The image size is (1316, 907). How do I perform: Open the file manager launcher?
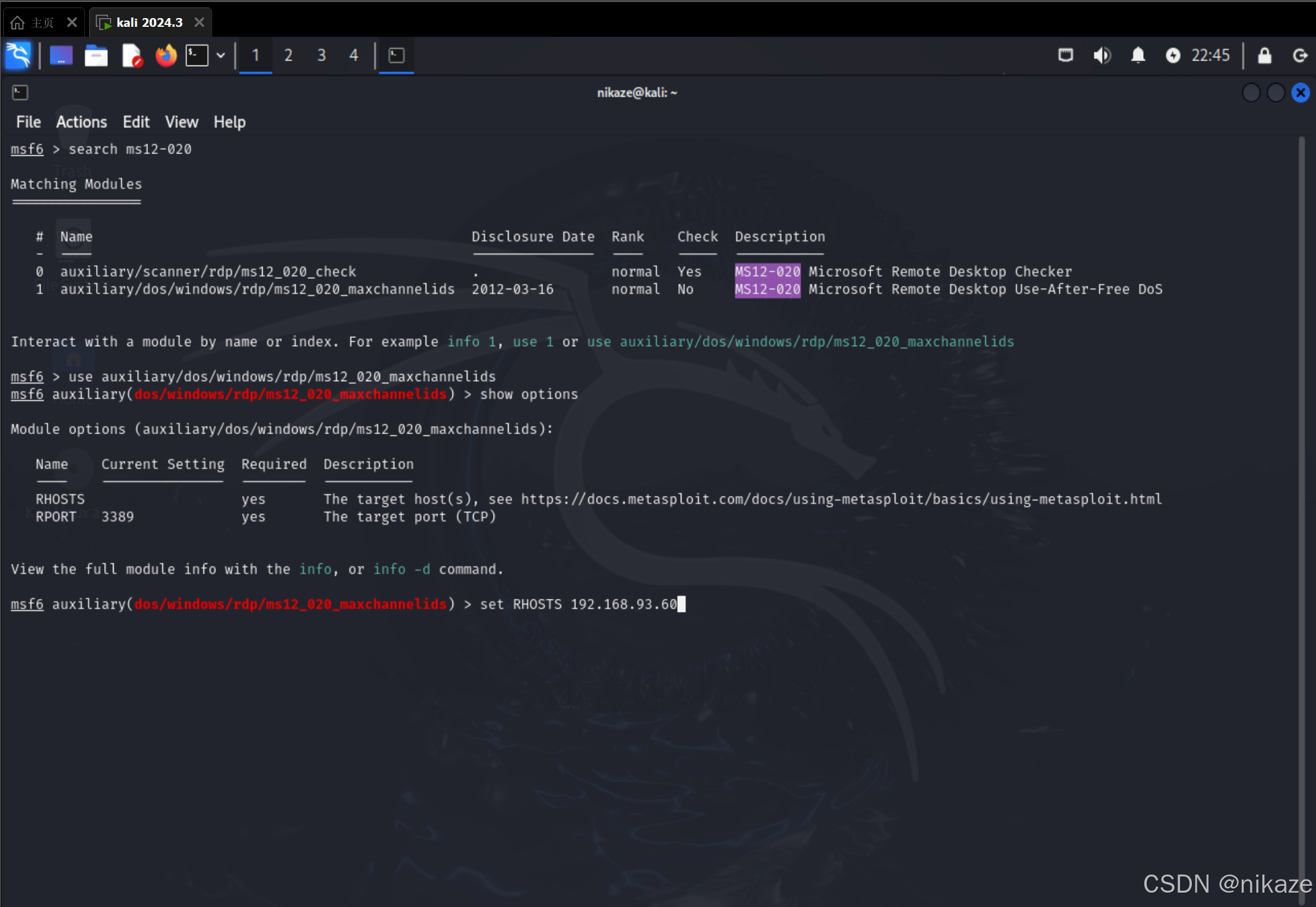tap(96, 56)
